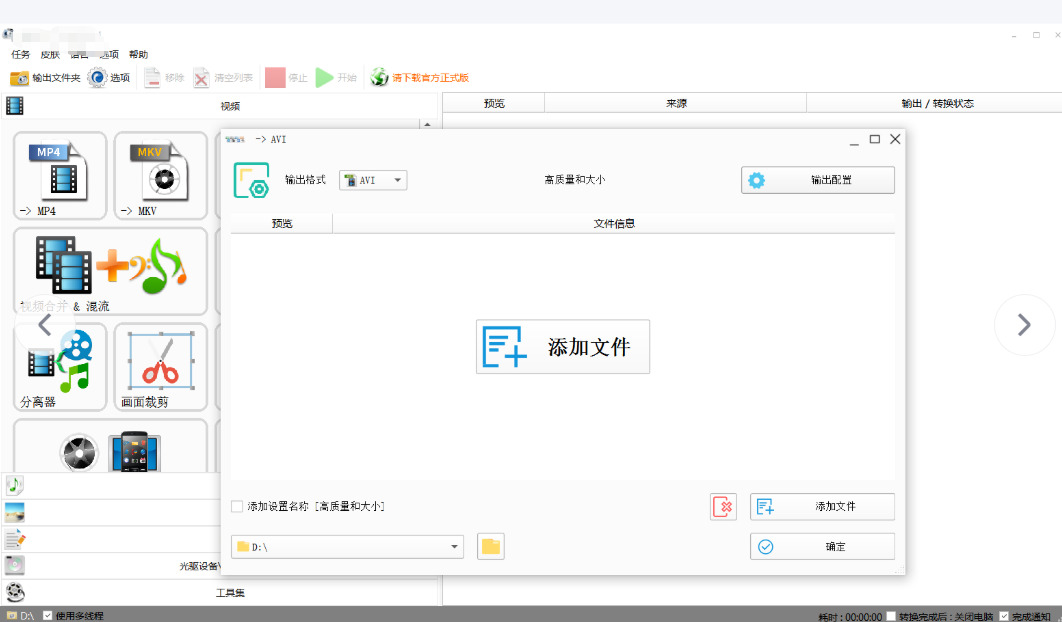This screenshot has width=1062, height=622.
Task: Open the 画面裁剪 crop tool
Action: (160, 366)
